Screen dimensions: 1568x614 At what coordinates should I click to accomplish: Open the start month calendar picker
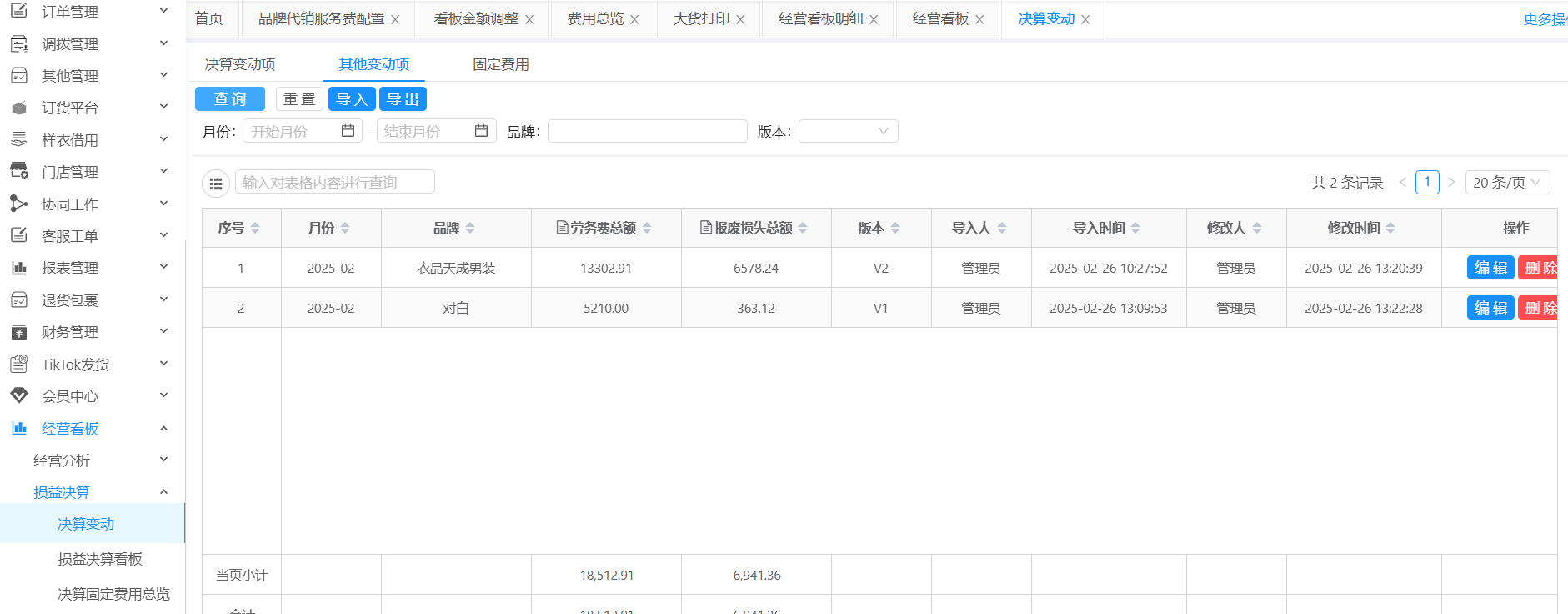[348, 131]
